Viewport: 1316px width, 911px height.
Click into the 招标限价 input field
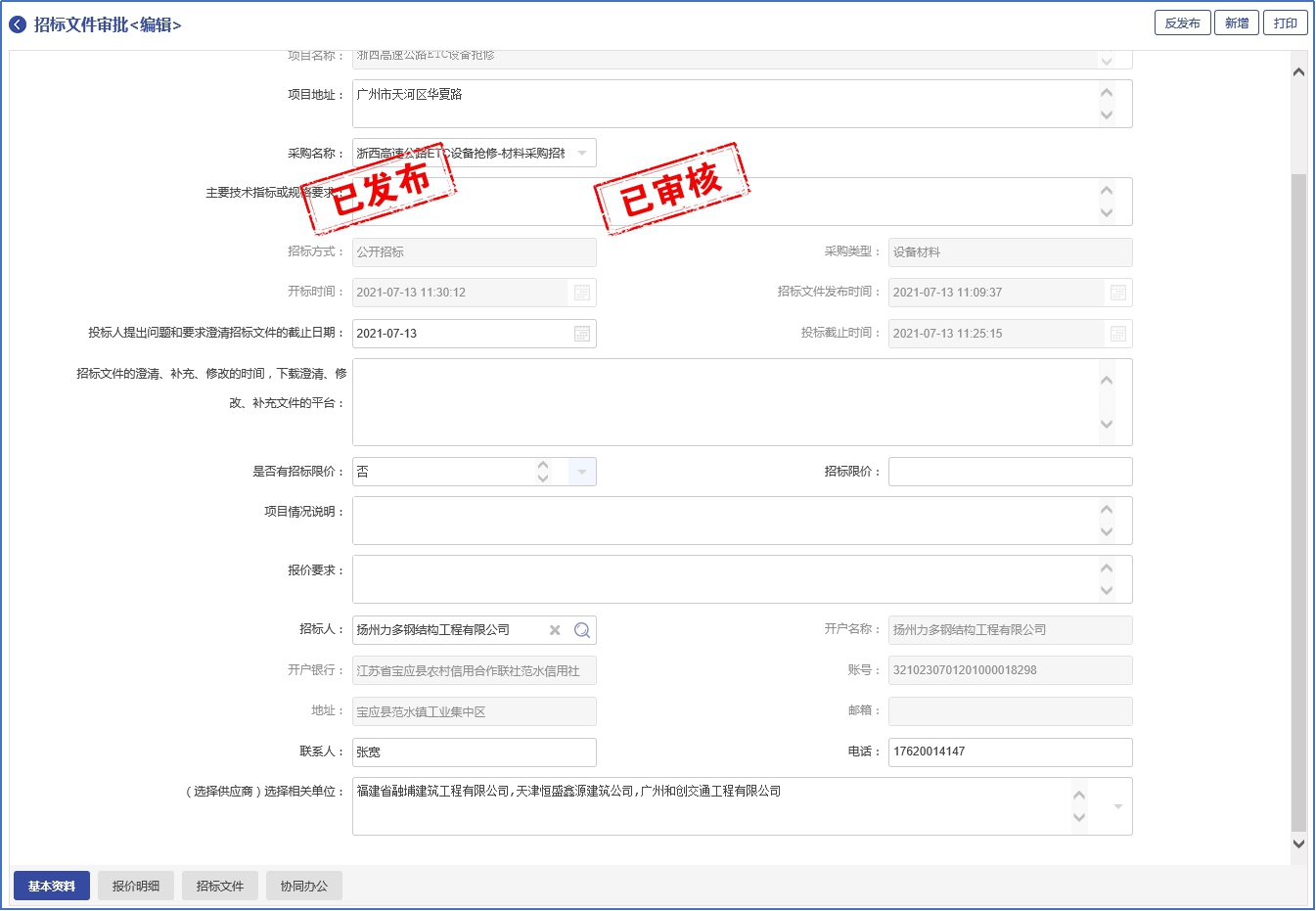(x=1010, y=472)
